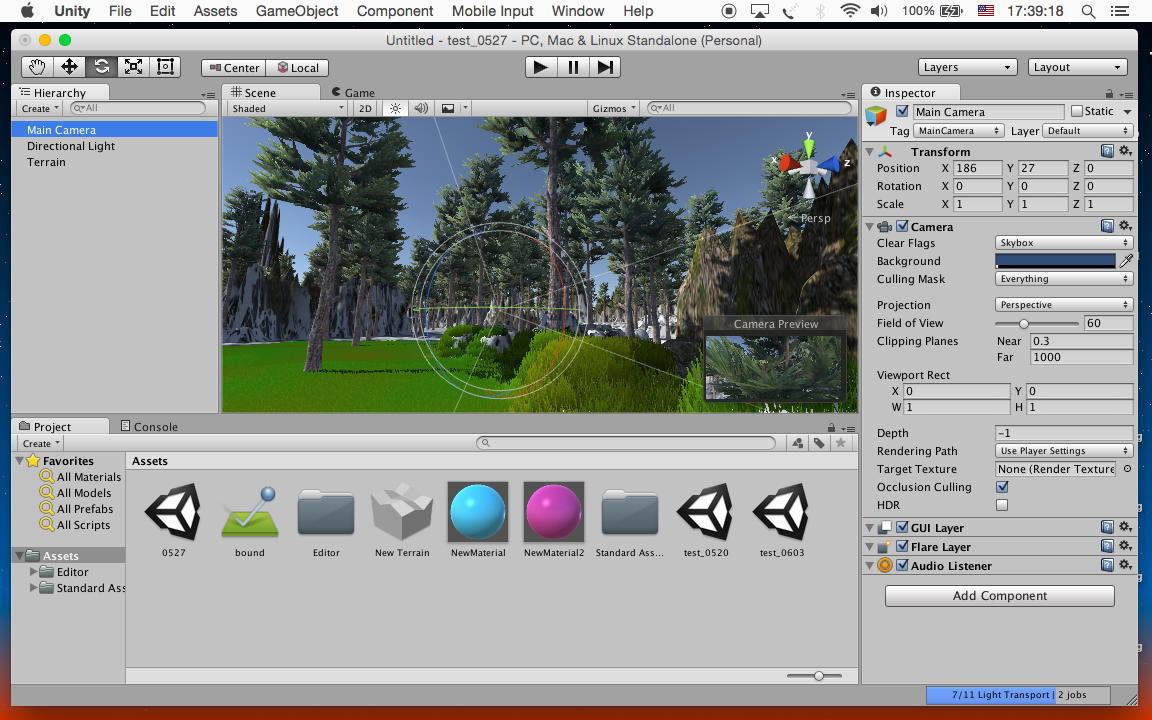This screenshot has width=1152, height=720.
Task: Toggle the Center pivot button
Action: (x=233, y=68)
